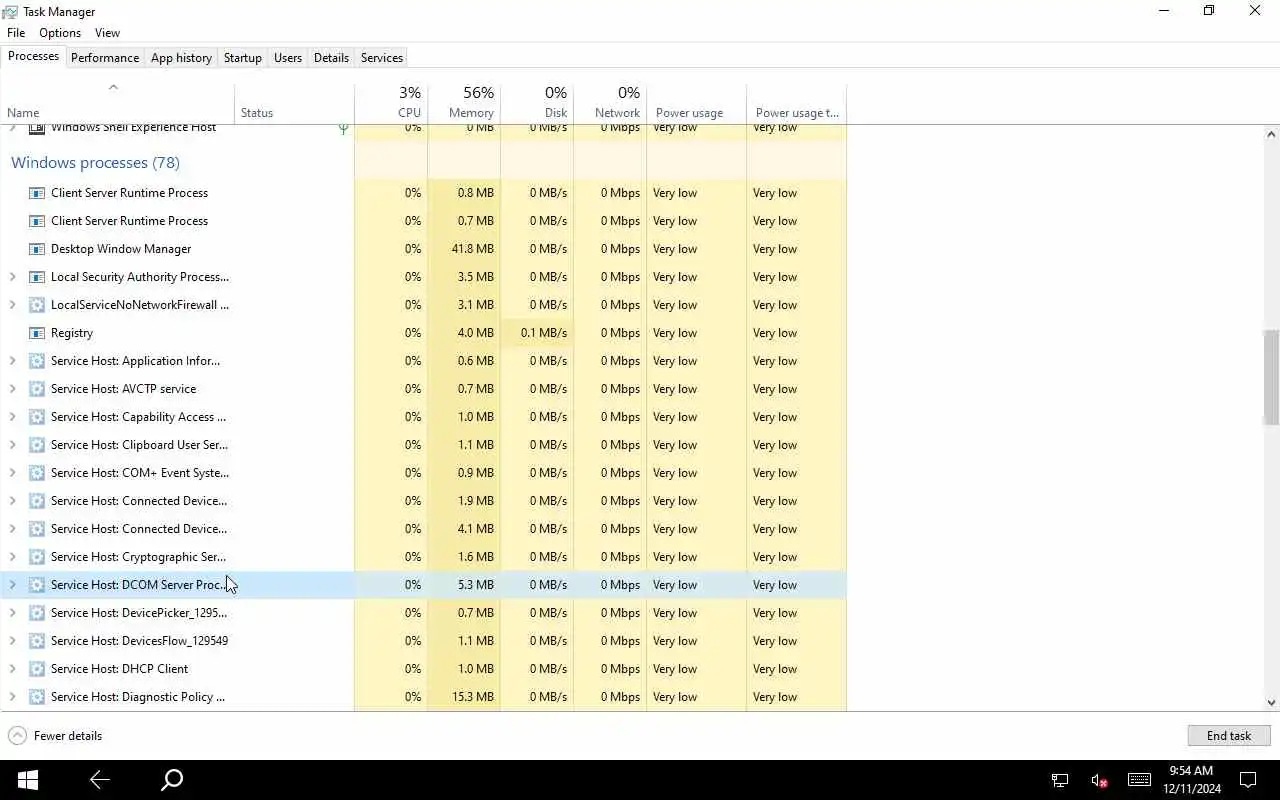Click the Task Manager title bar icon
Viewport: 1280px width, 800px height.
tap(10, 12)
